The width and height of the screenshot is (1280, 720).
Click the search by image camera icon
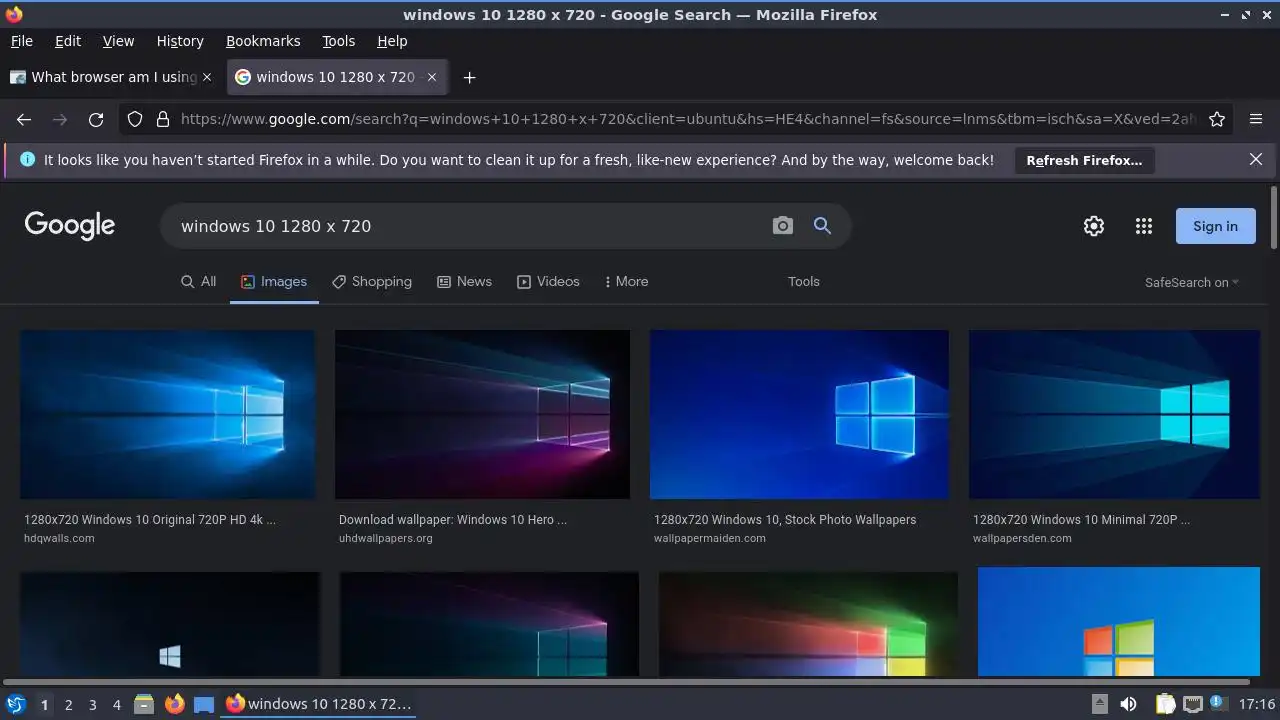[x=783, y=226]
